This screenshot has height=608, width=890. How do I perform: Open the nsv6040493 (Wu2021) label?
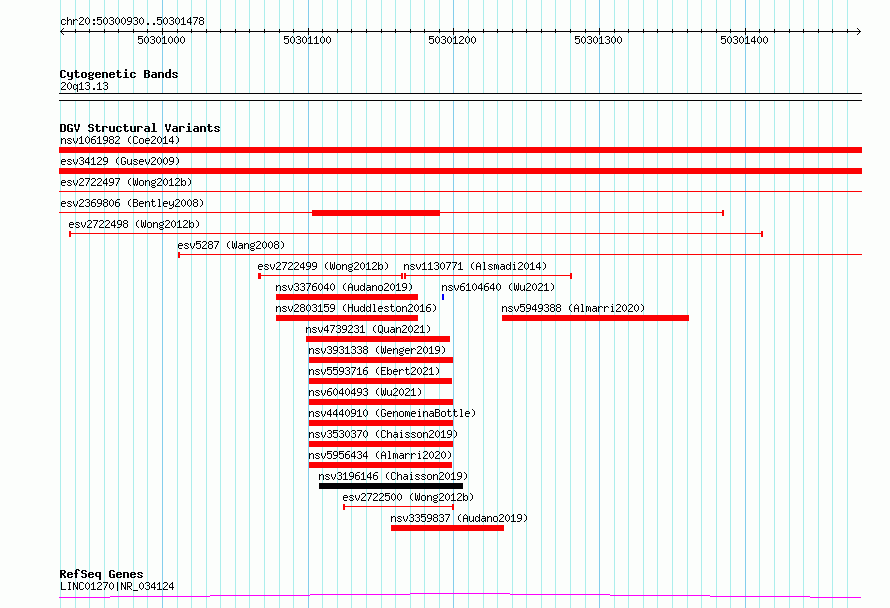click(x=365, y=392)
